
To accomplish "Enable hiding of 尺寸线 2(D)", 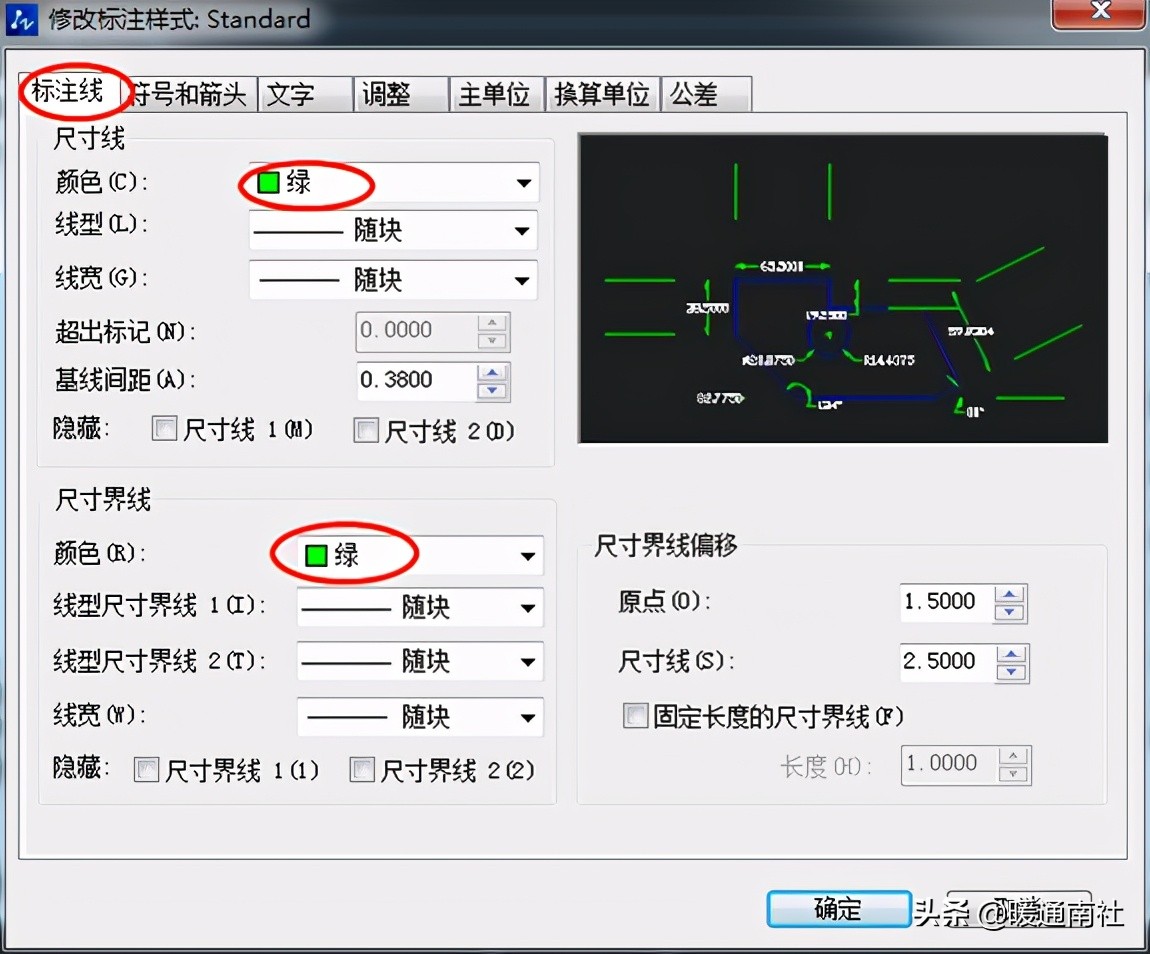I will [366, 429].
